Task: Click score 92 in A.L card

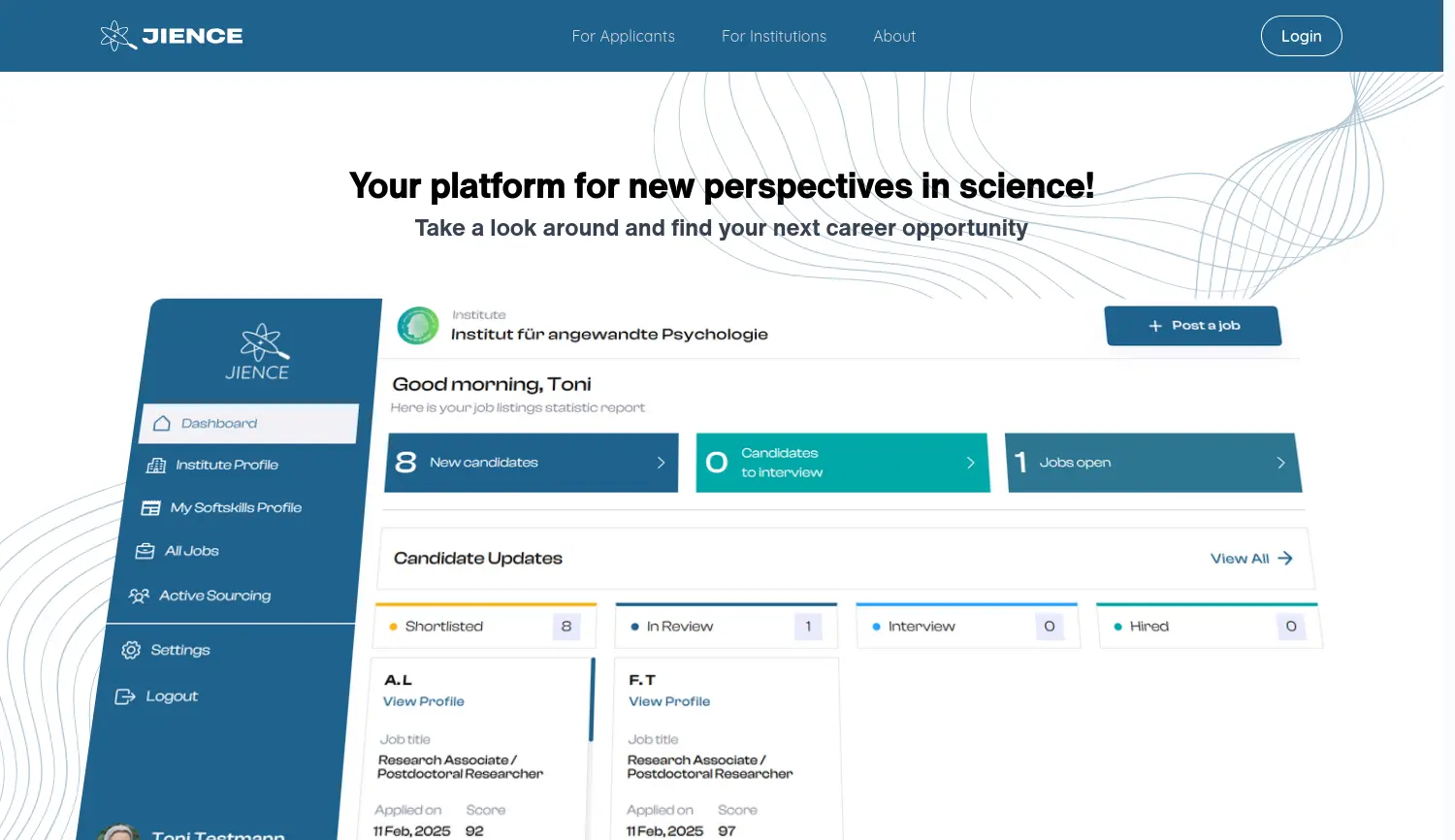Action: point(474,831)
